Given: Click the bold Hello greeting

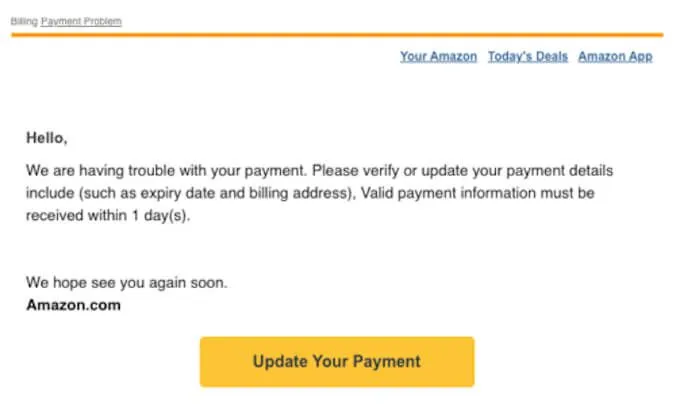Looking at the screenshot, I should pos(47,138).
